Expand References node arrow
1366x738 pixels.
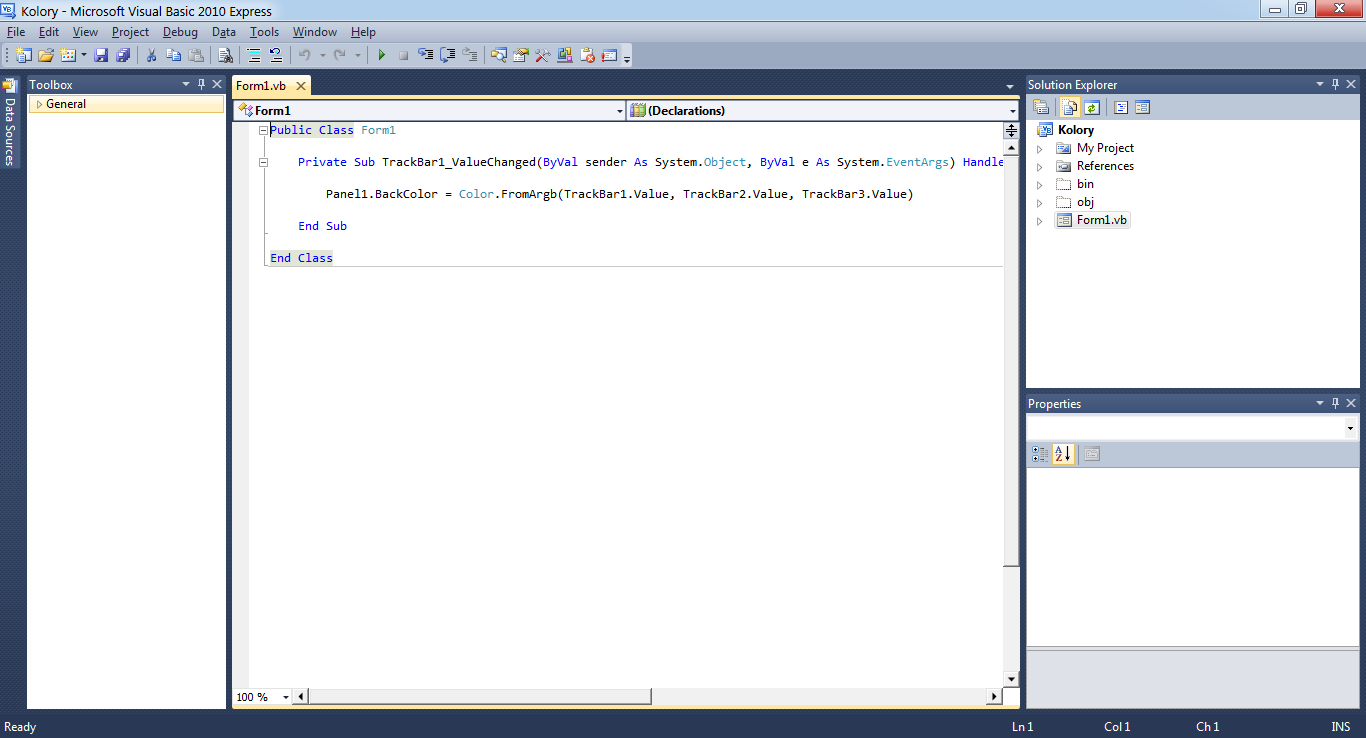1040,166
